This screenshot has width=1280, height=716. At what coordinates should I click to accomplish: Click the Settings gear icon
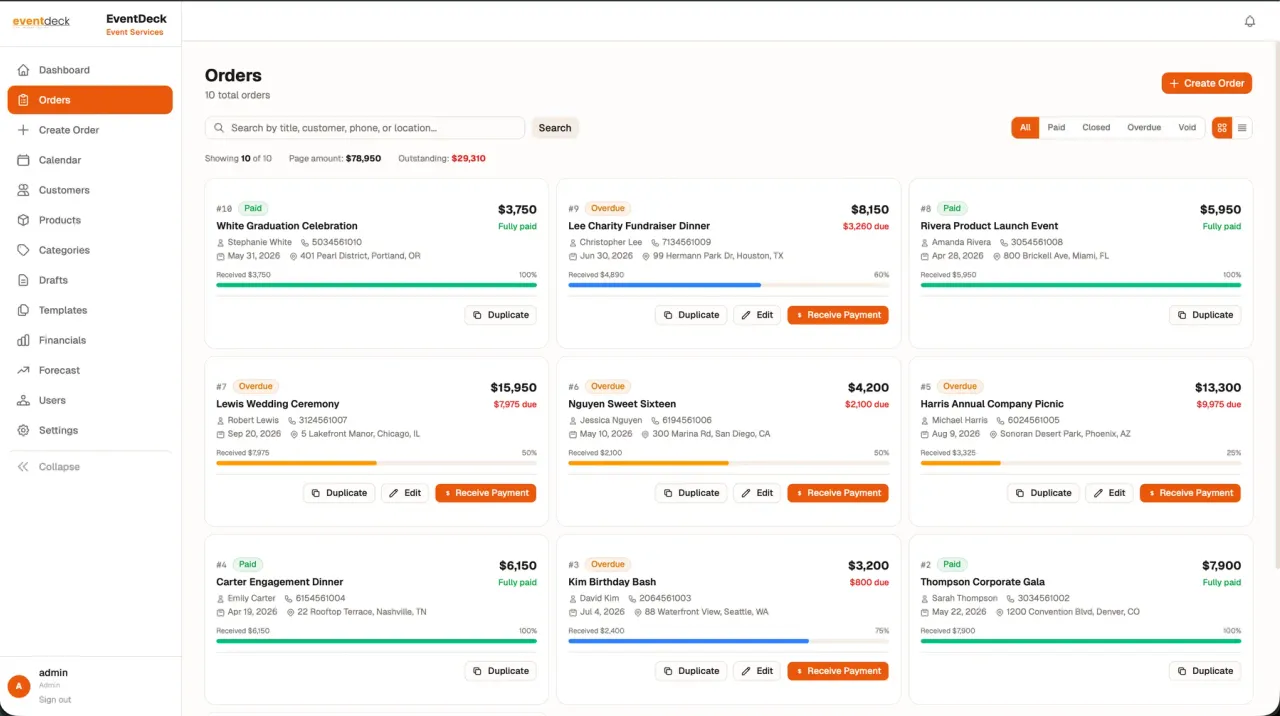coord(23,430)
